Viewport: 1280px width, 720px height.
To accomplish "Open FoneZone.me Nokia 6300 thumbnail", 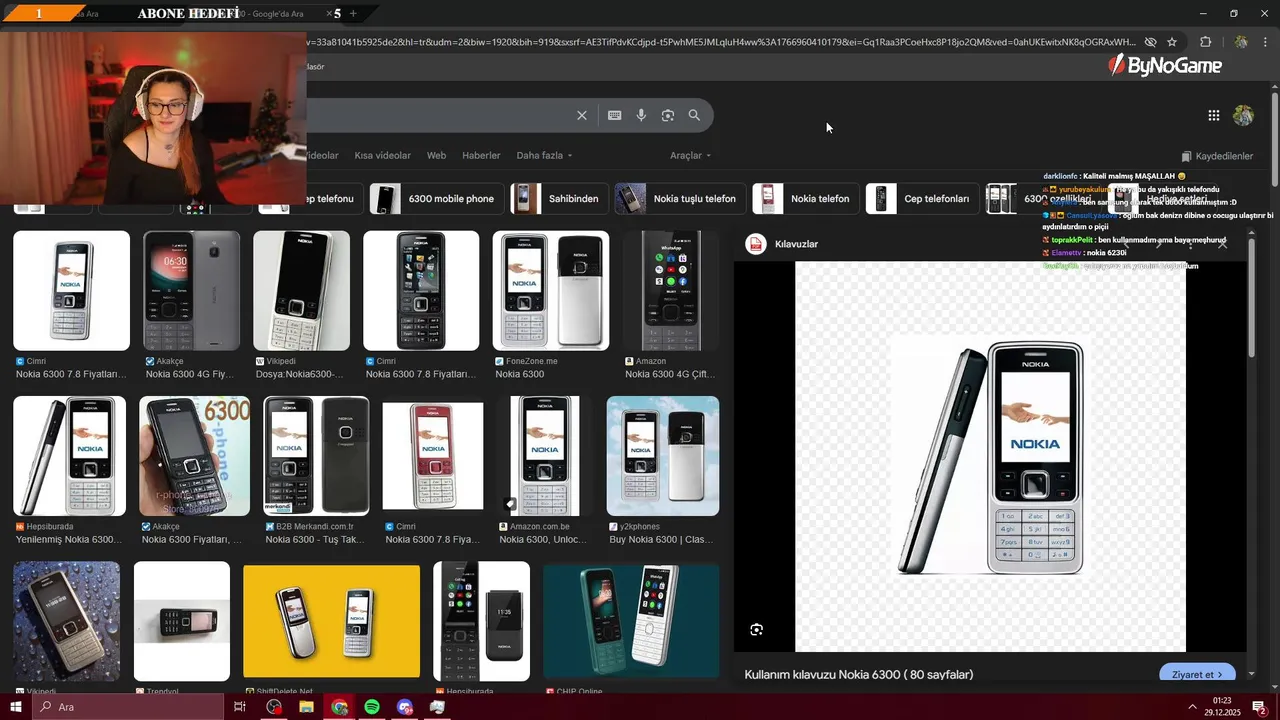I will (551, 291).
